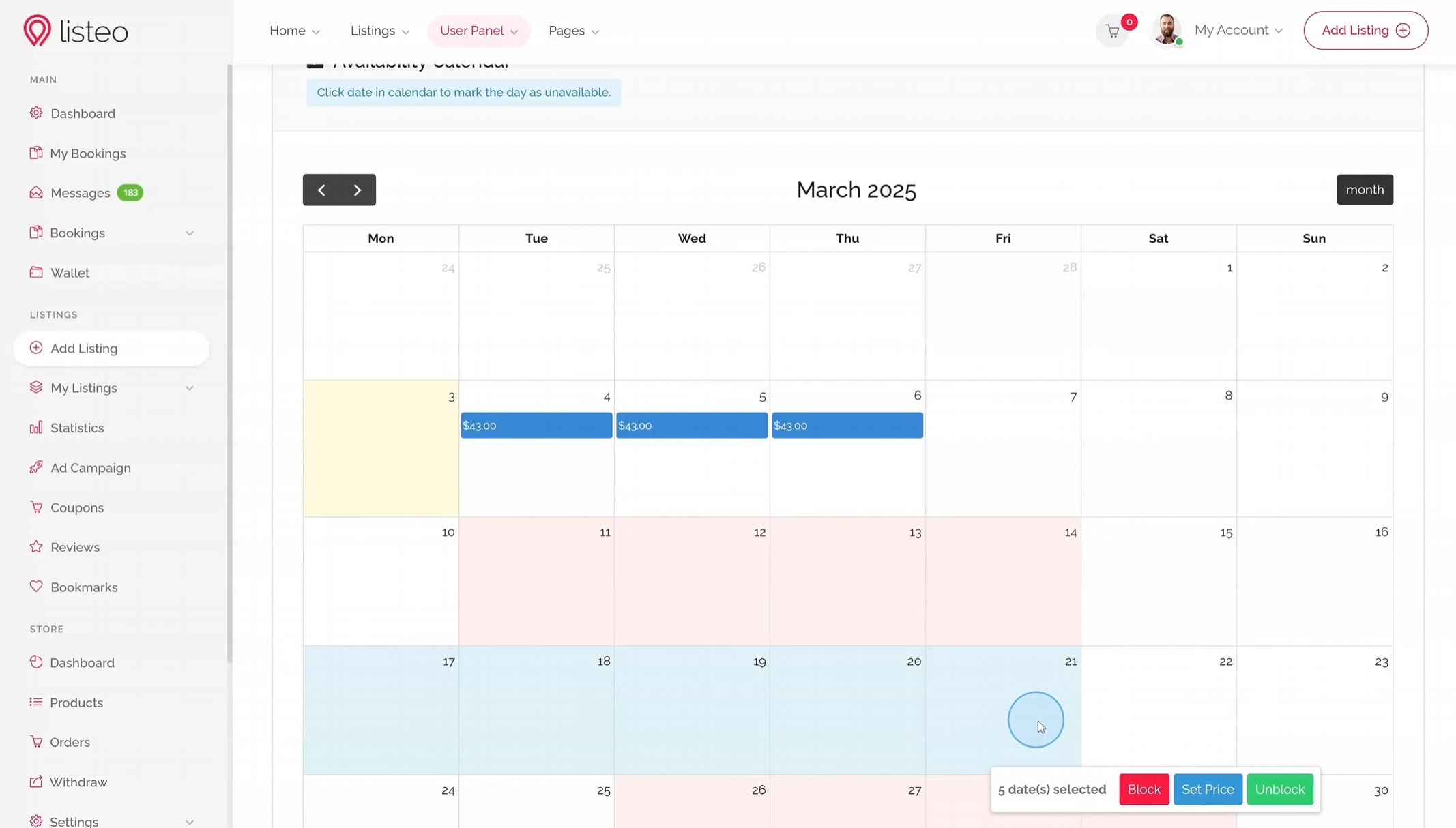Open Wallet in sidebar
1456x828 pixels.
click(70, 273)
